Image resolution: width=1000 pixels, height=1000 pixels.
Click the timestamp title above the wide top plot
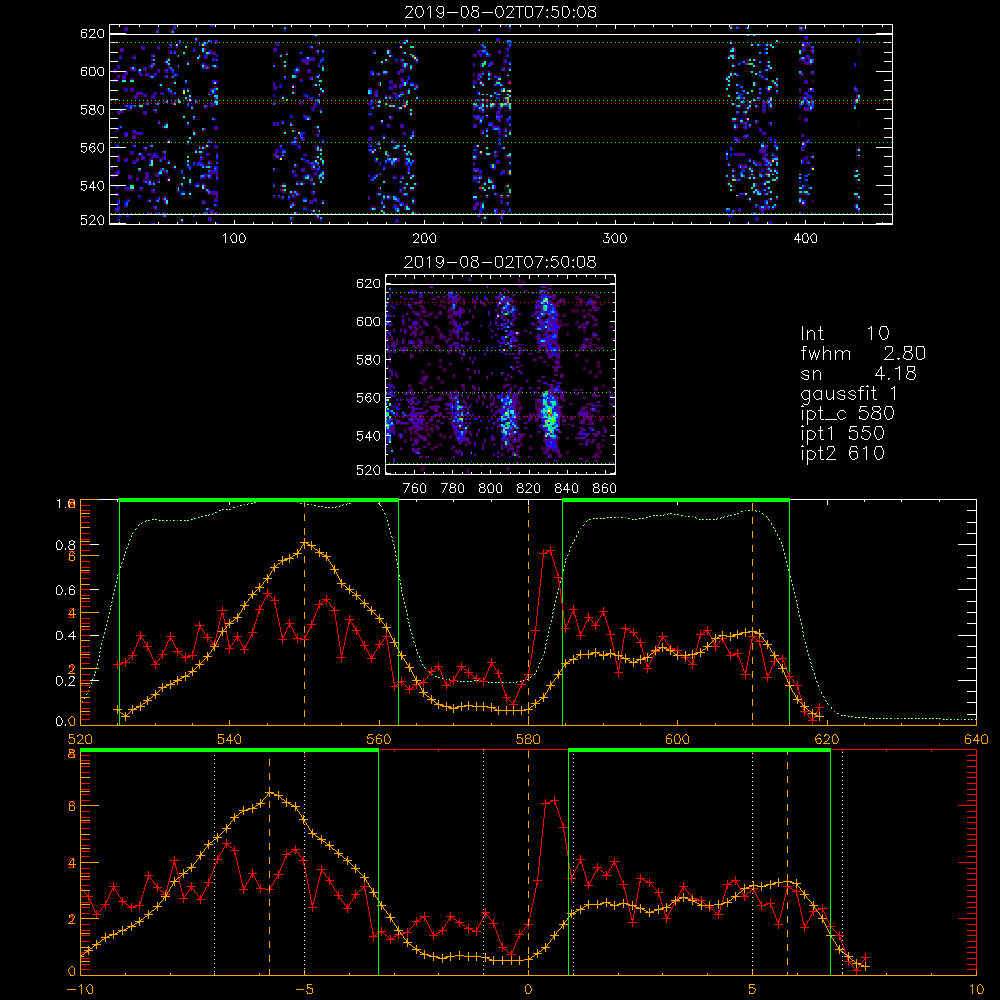(x=501, y=12)
